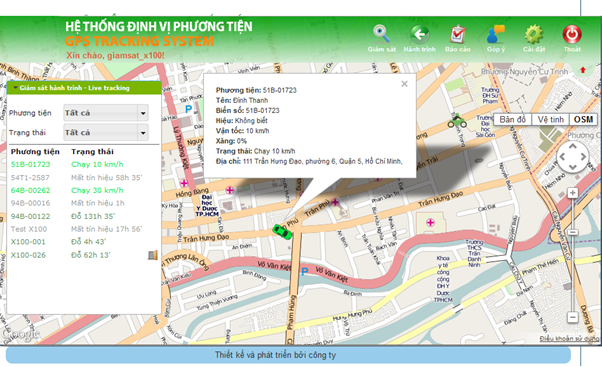Viewport: 602px width, 367px height.
Task: Select vehicle 51B-01723 in list
Action: coord(30,164)
